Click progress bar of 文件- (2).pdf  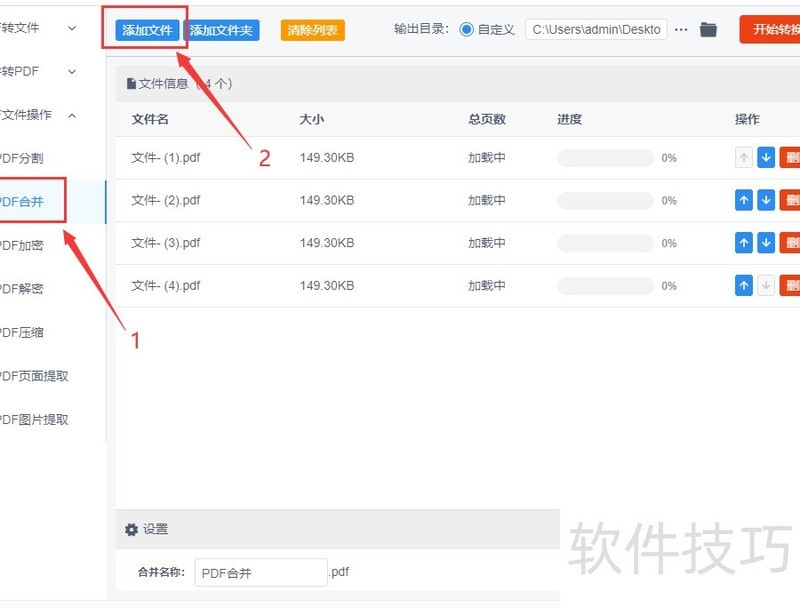tap(606, 200)
